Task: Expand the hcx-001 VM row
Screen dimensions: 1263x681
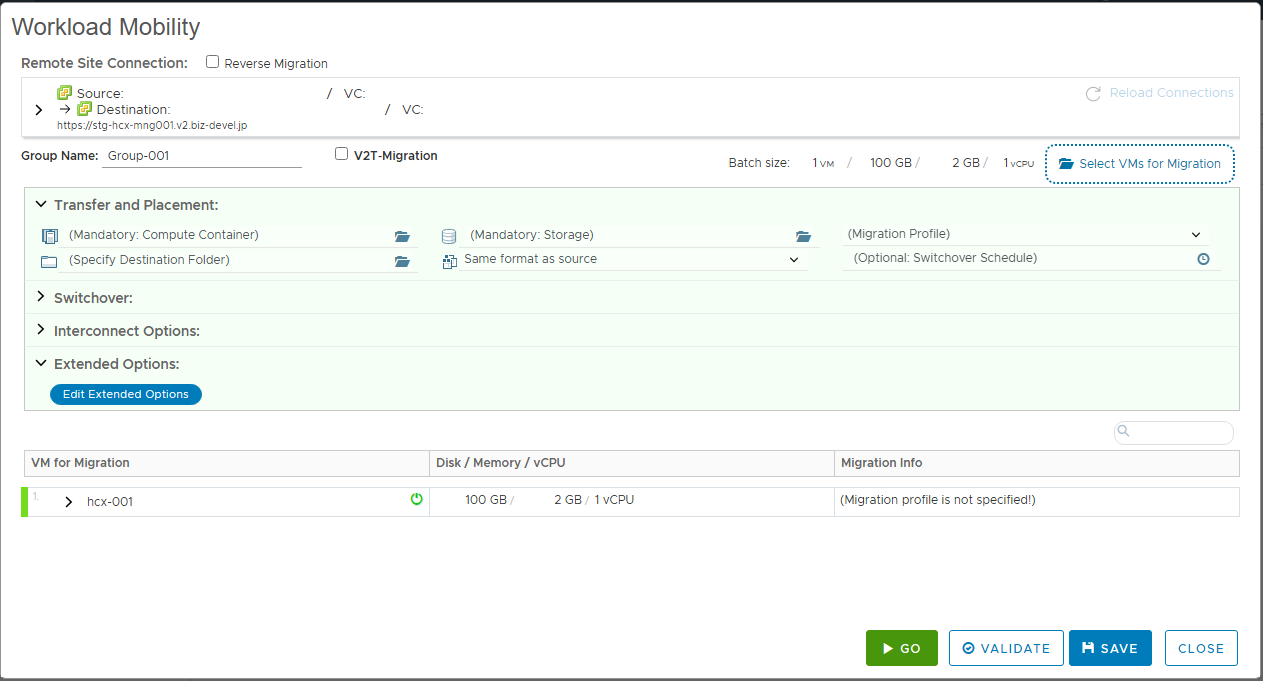Action: [68, 502]
